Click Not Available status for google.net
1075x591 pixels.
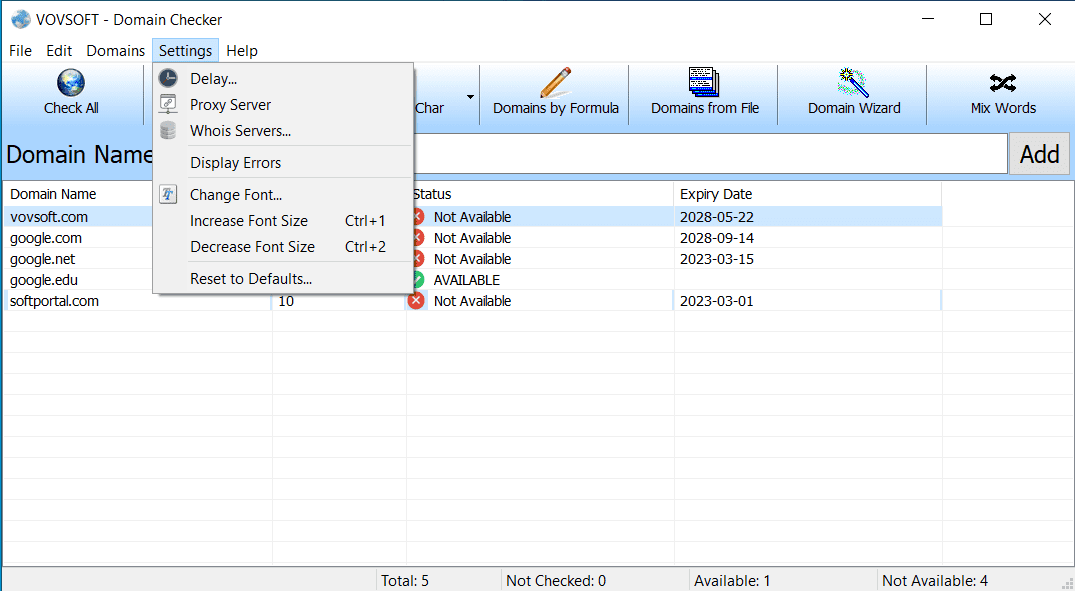click(x=472, y=259)
